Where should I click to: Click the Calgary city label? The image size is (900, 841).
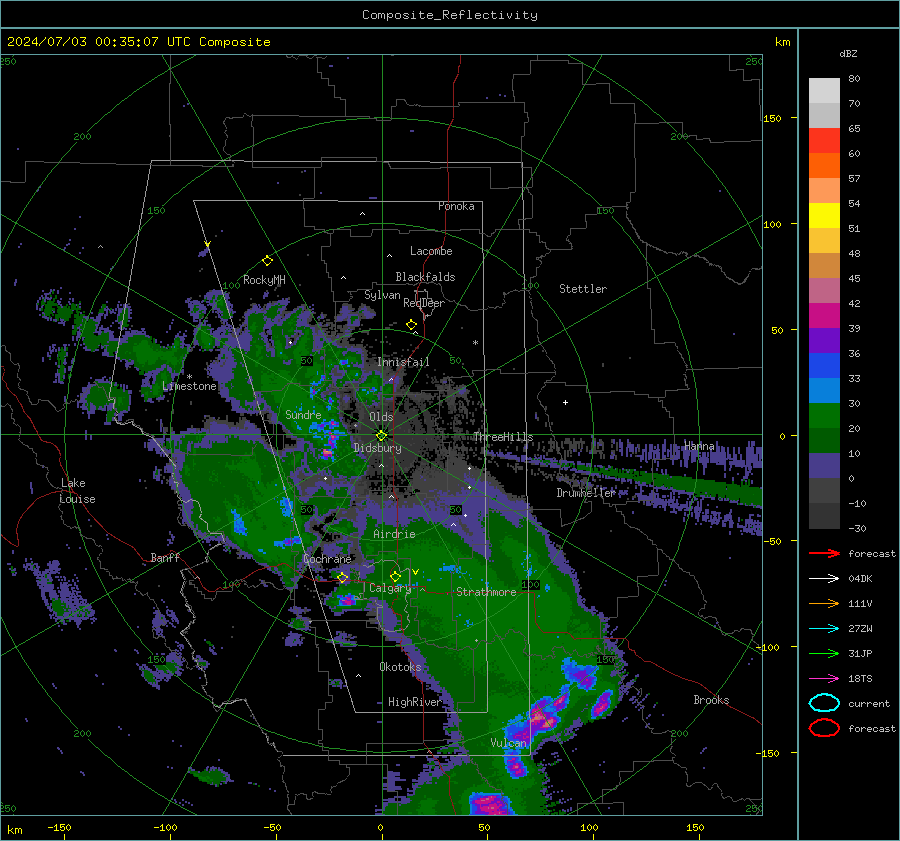(390, 588)
